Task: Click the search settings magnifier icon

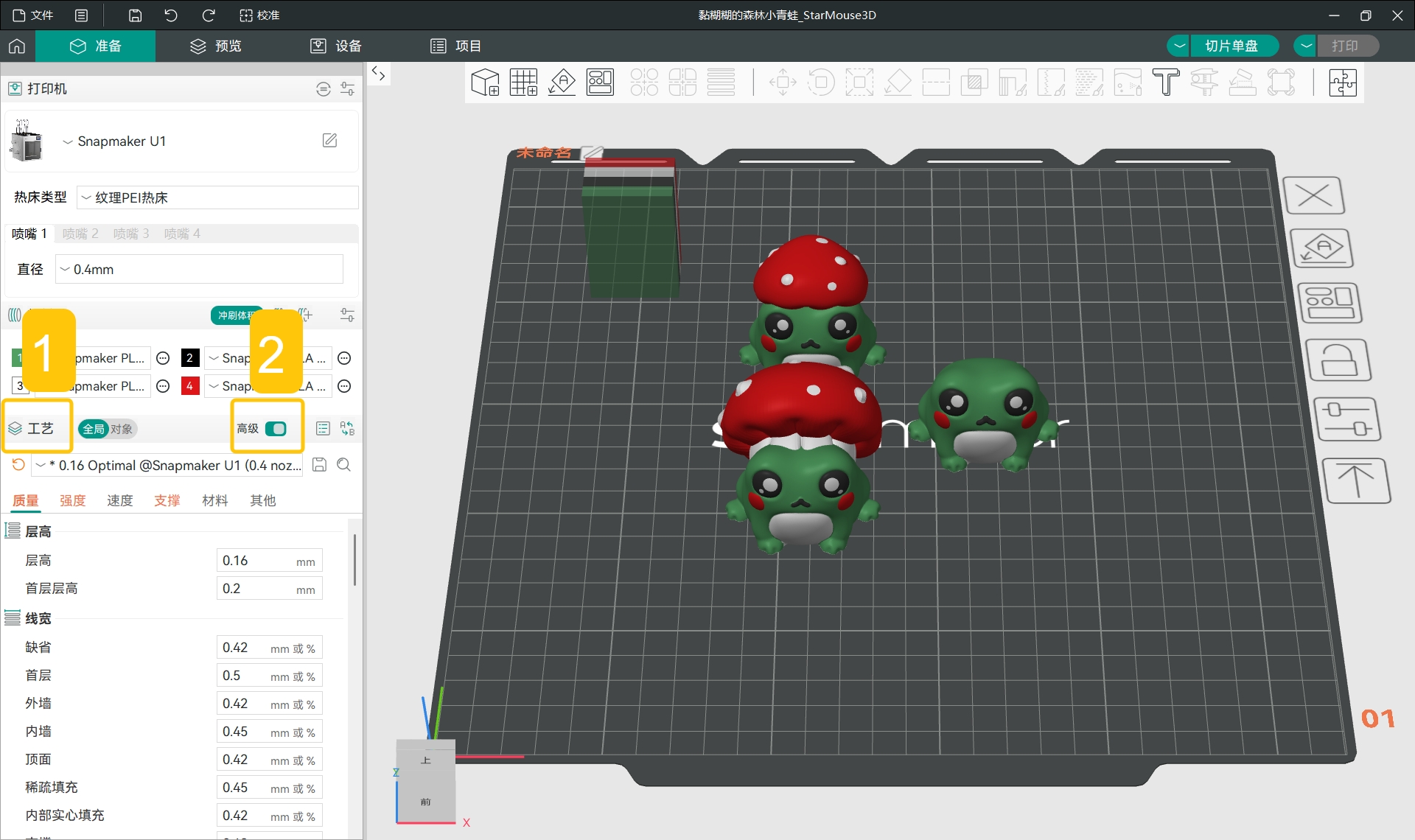Action: click(343, 465)
